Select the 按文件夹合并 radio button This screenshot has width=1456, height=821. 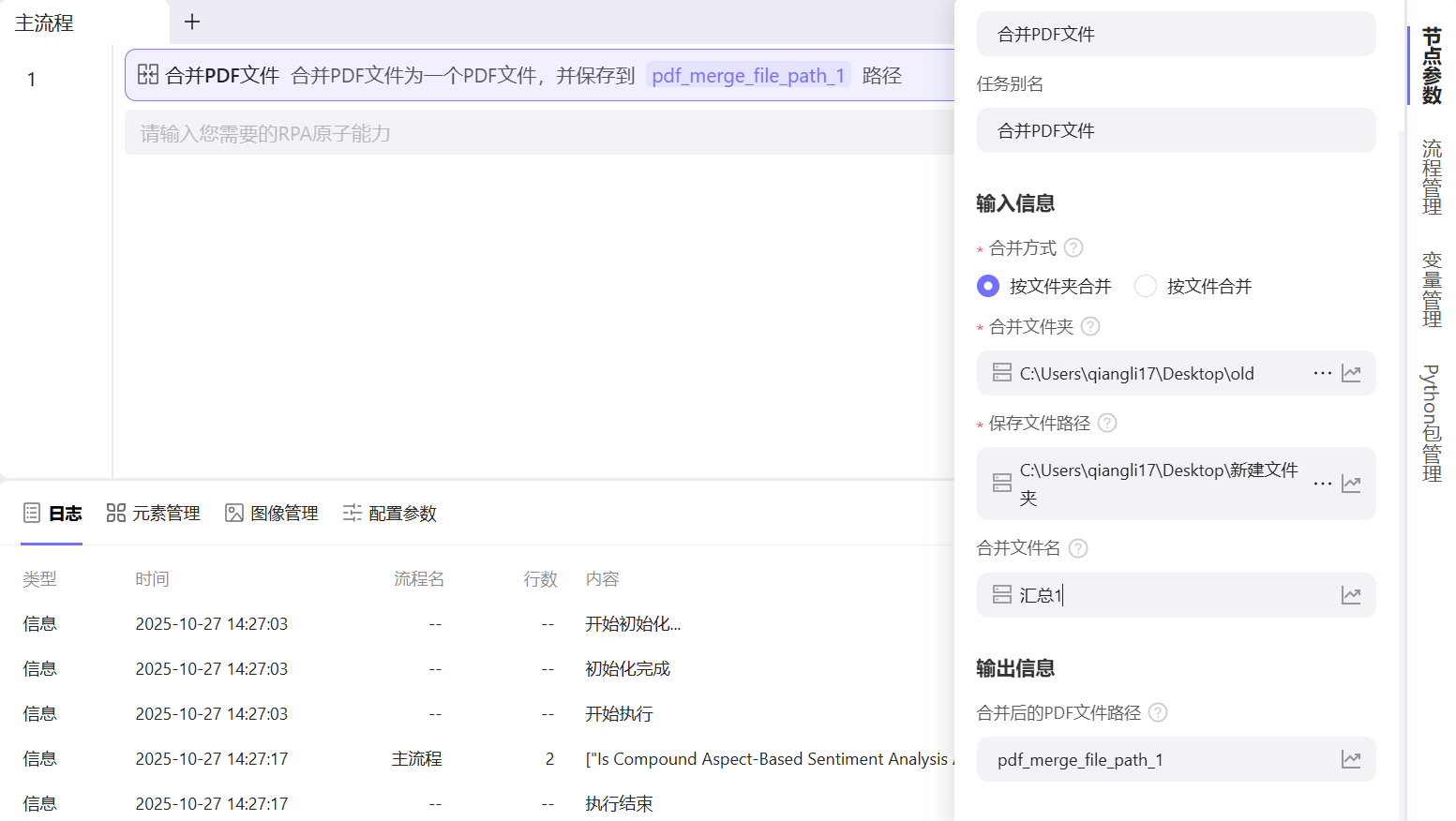[988, 286]
